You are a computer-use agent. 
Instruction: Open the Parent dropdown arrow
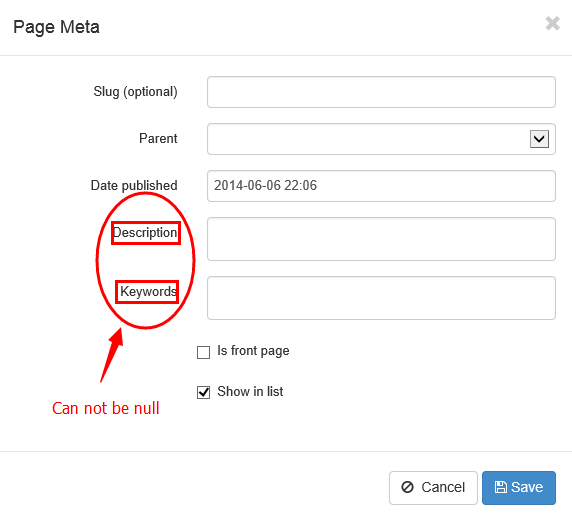(539, 139)
